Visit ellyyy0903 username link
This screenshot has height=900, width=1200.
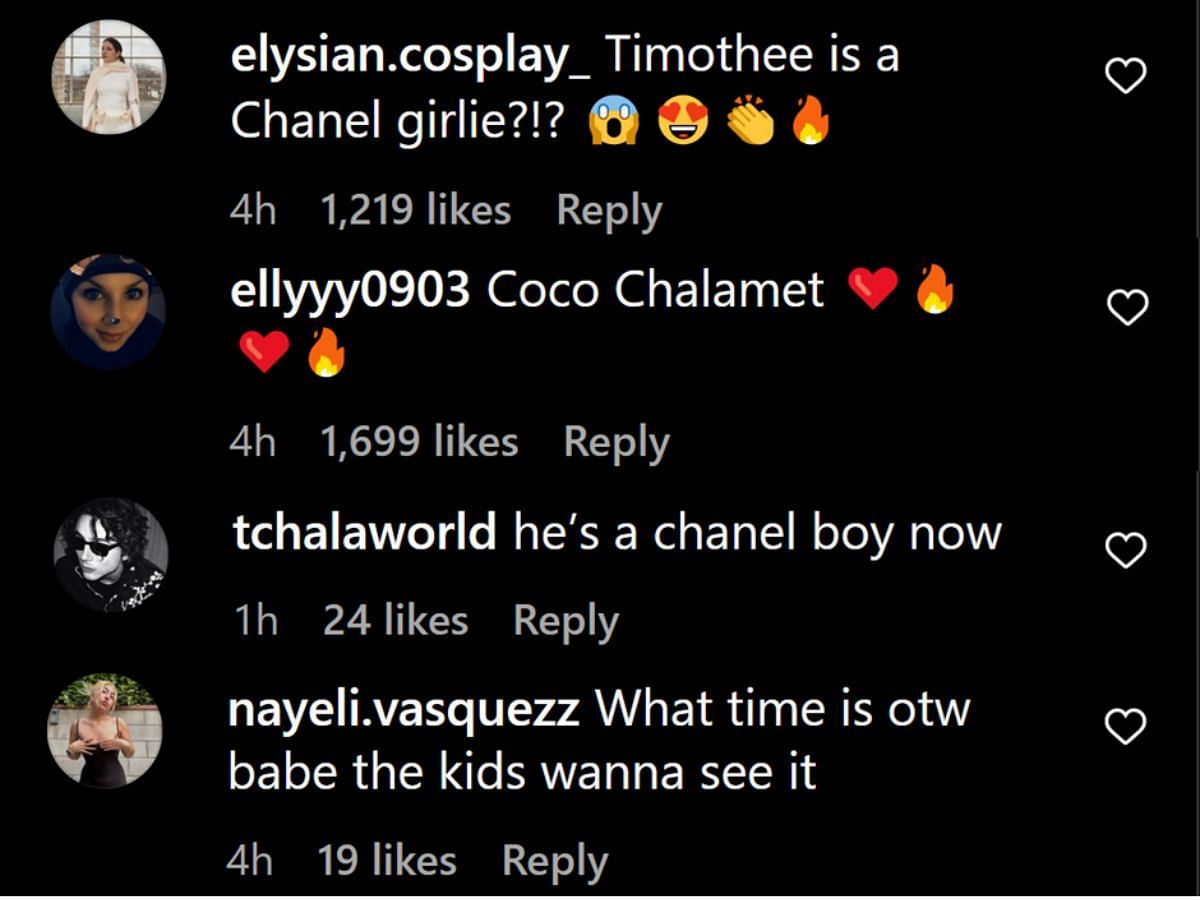[x=350, y=291]
